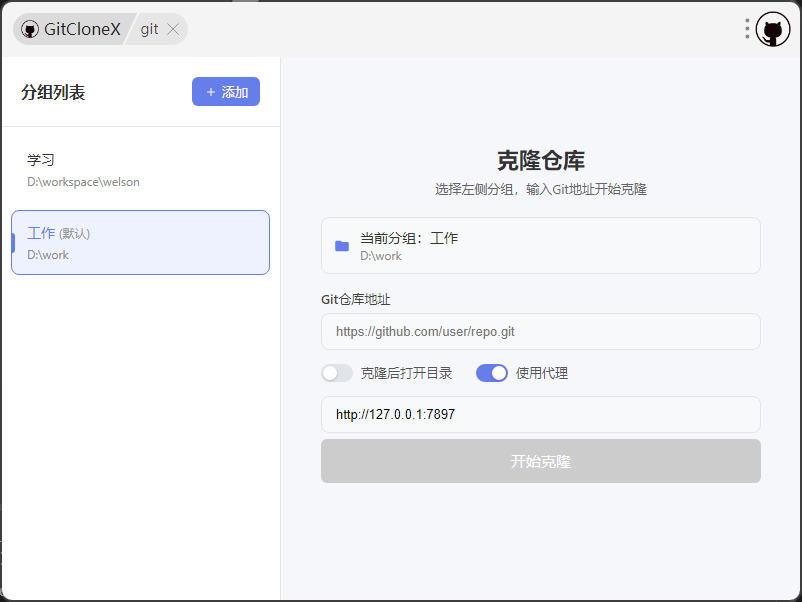The width and height of the screenshot is (802, 602).
Task: Click the plus icon on the 添加 button
Action: (x=210, y=92)
